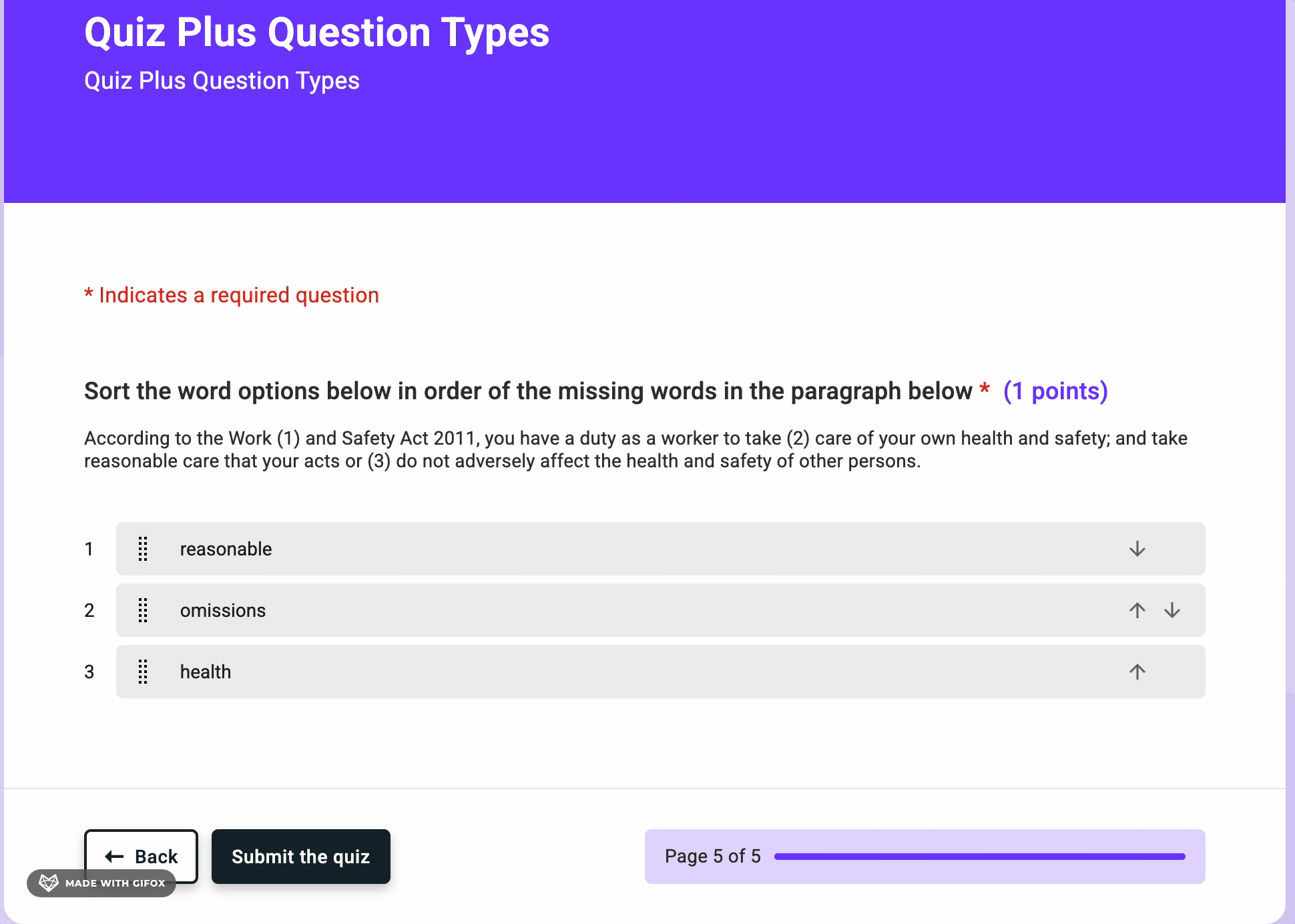
Task: Select the 'reasonable' sort item row
Action: coord(661,549)
